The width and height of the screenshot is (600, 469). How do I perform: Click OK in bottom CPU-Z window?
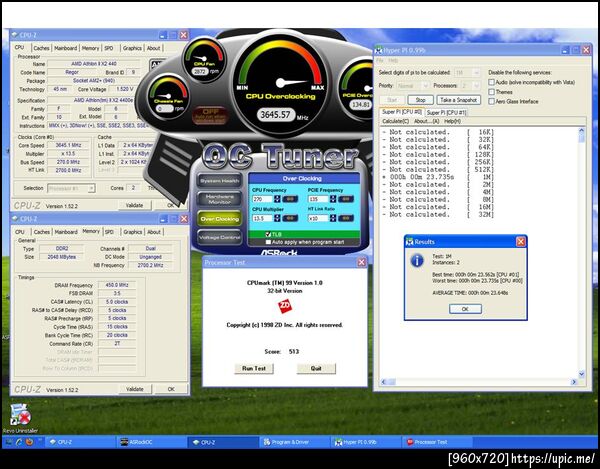pos(171,389)
